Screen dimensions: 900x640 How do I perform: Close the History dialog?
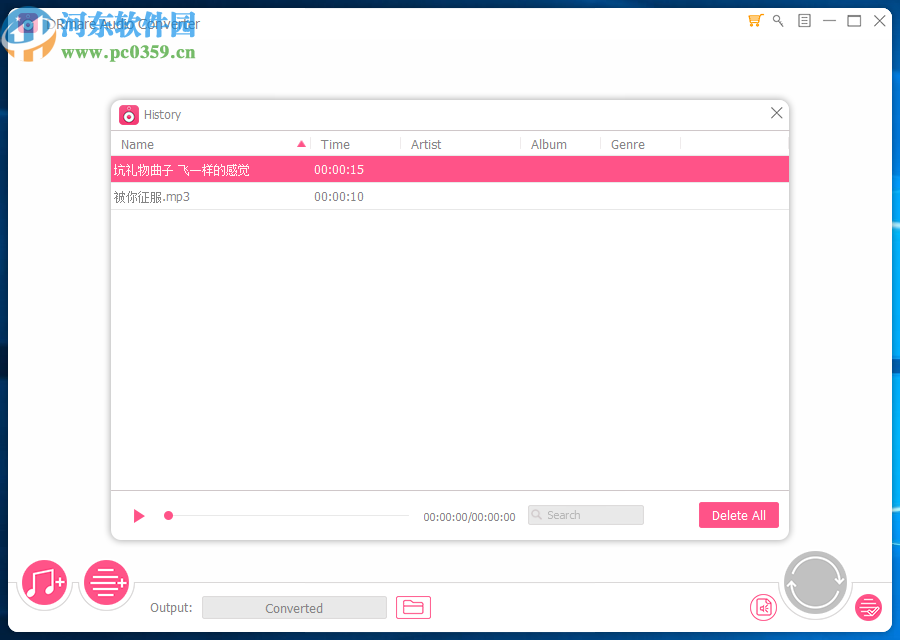(x=776, y=113)
